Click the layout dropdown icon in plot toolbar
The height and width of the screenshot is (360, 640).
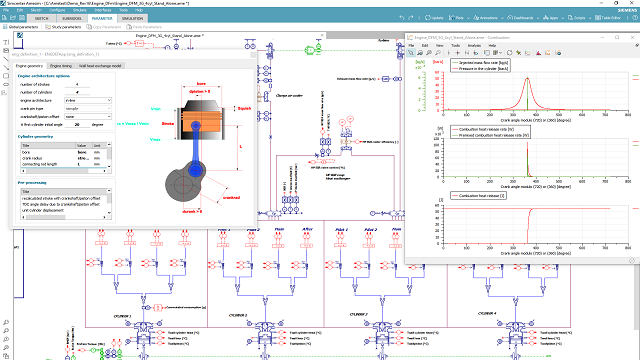497,53
